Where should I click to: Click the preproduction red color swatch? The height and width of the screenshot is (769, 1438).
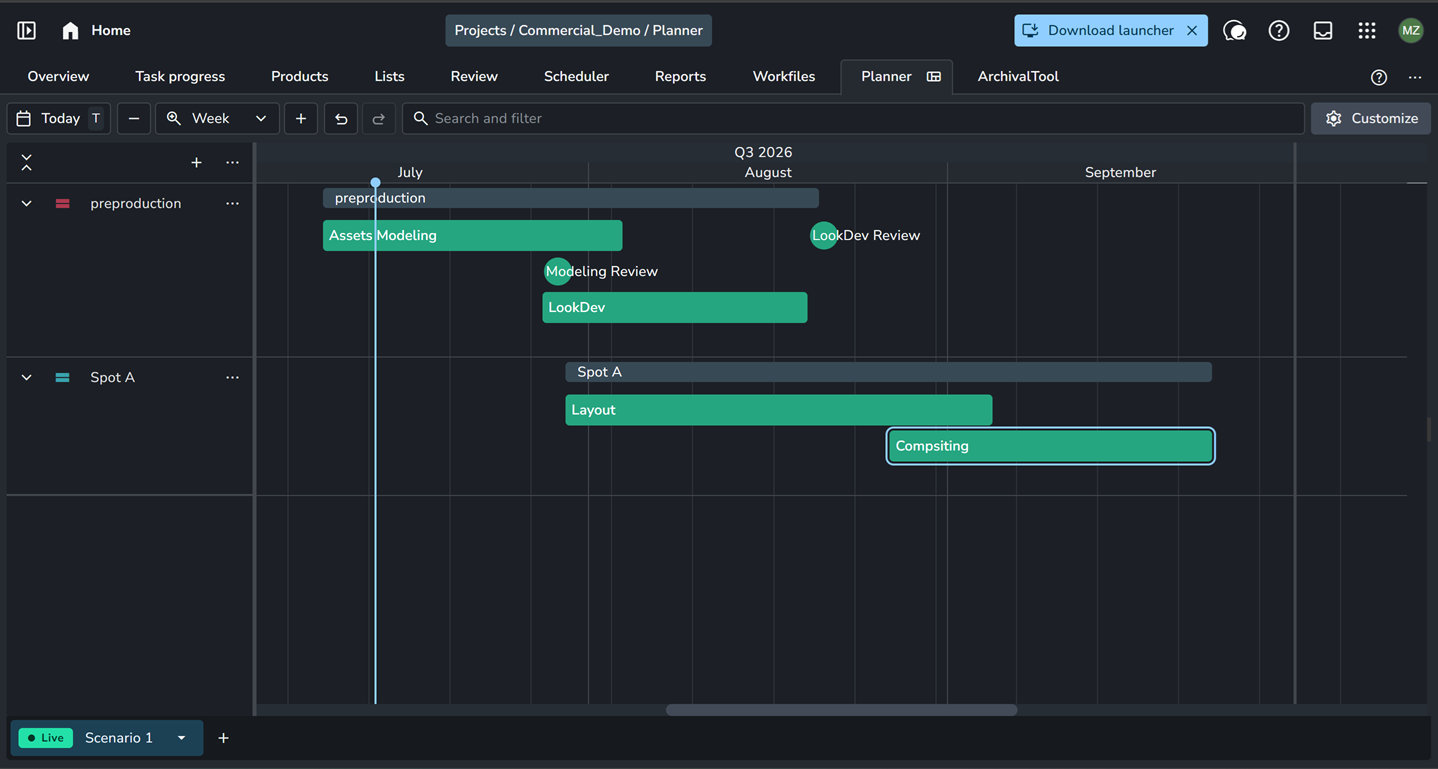click(x=62, y=203)
